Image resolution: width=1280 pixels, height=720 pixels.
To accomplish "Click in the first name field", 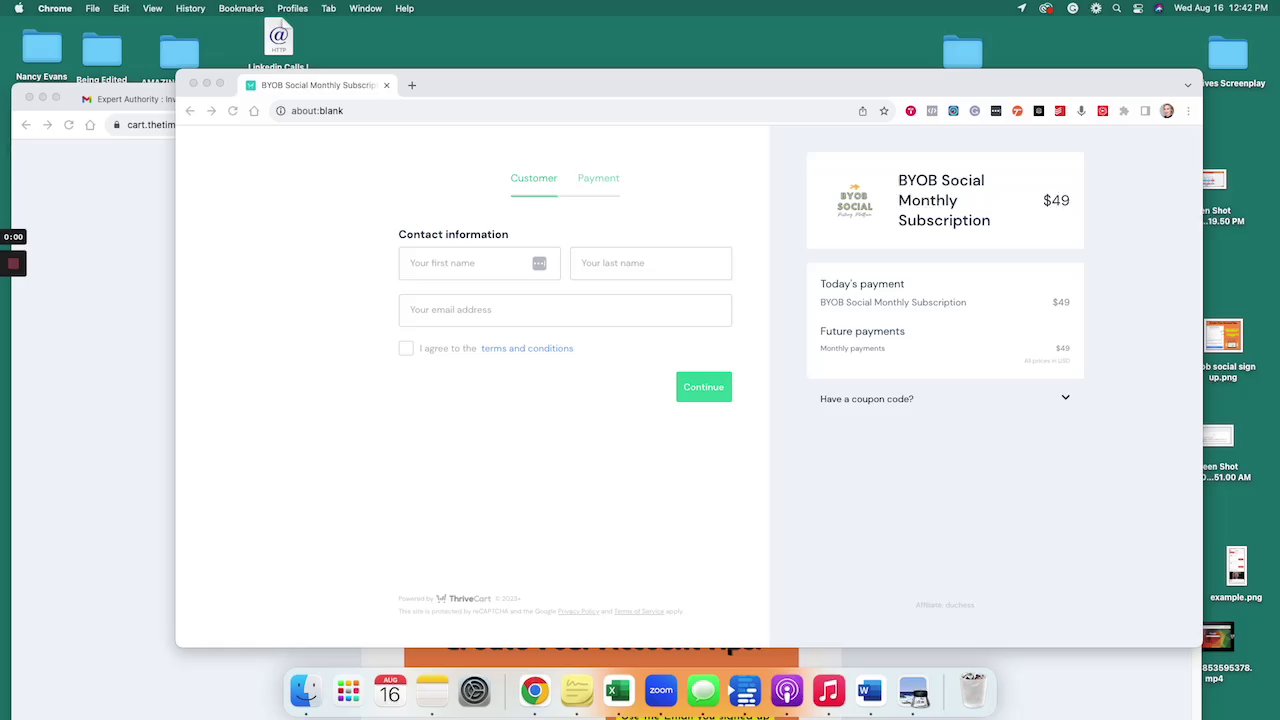I will tap(479, 263).
